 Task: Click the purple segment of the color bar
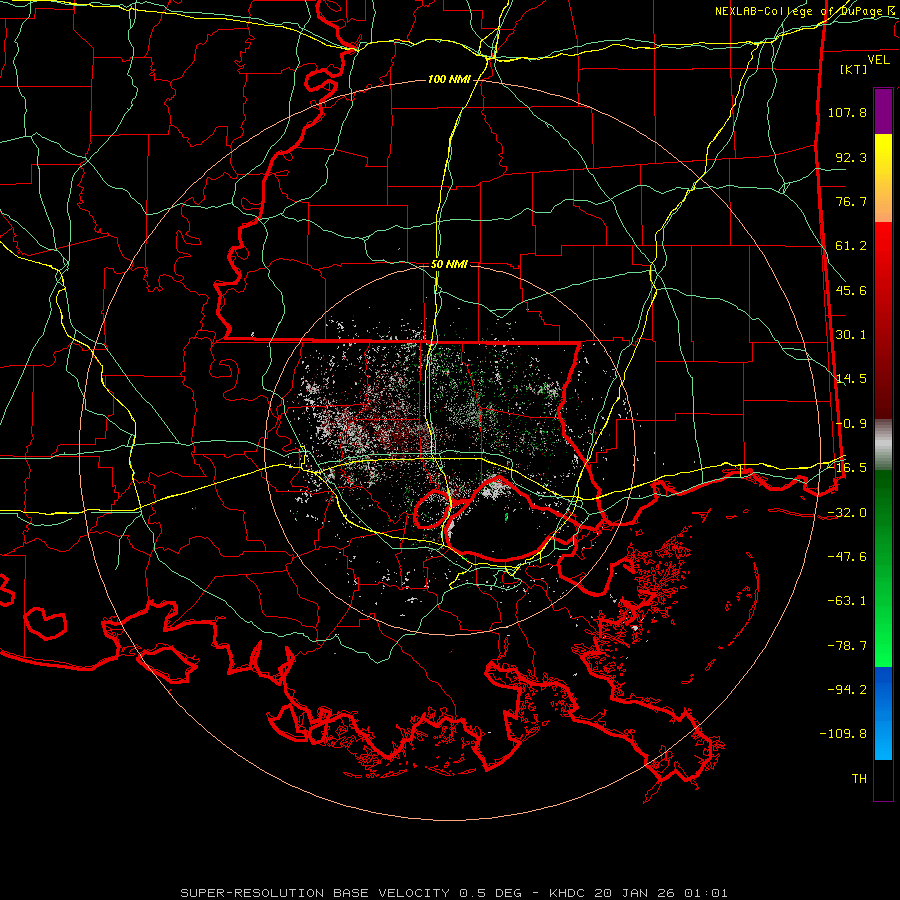[x=883, y=111]
